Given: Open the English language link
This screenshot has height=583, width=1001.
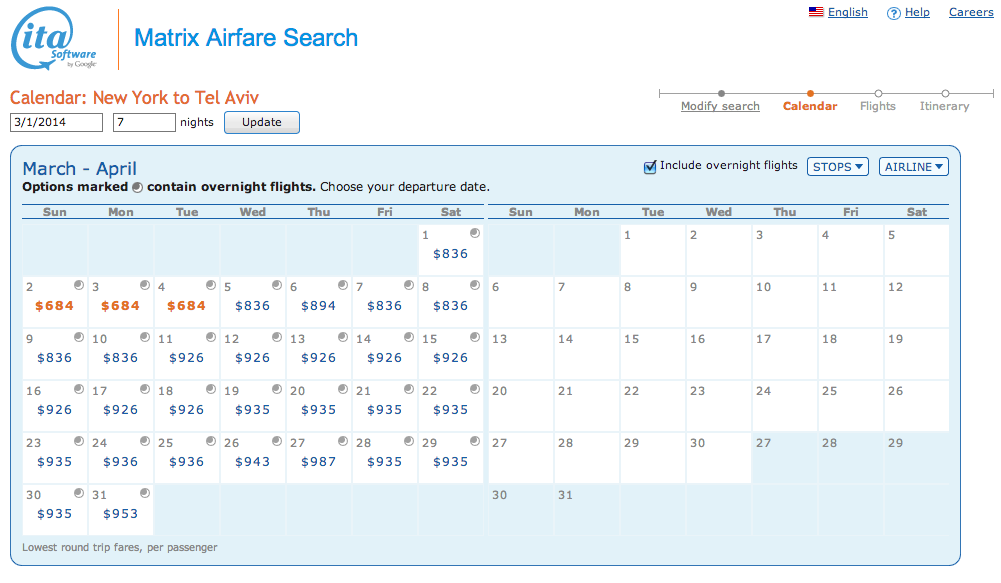Looking at the screenshot, I should [848, 12].
